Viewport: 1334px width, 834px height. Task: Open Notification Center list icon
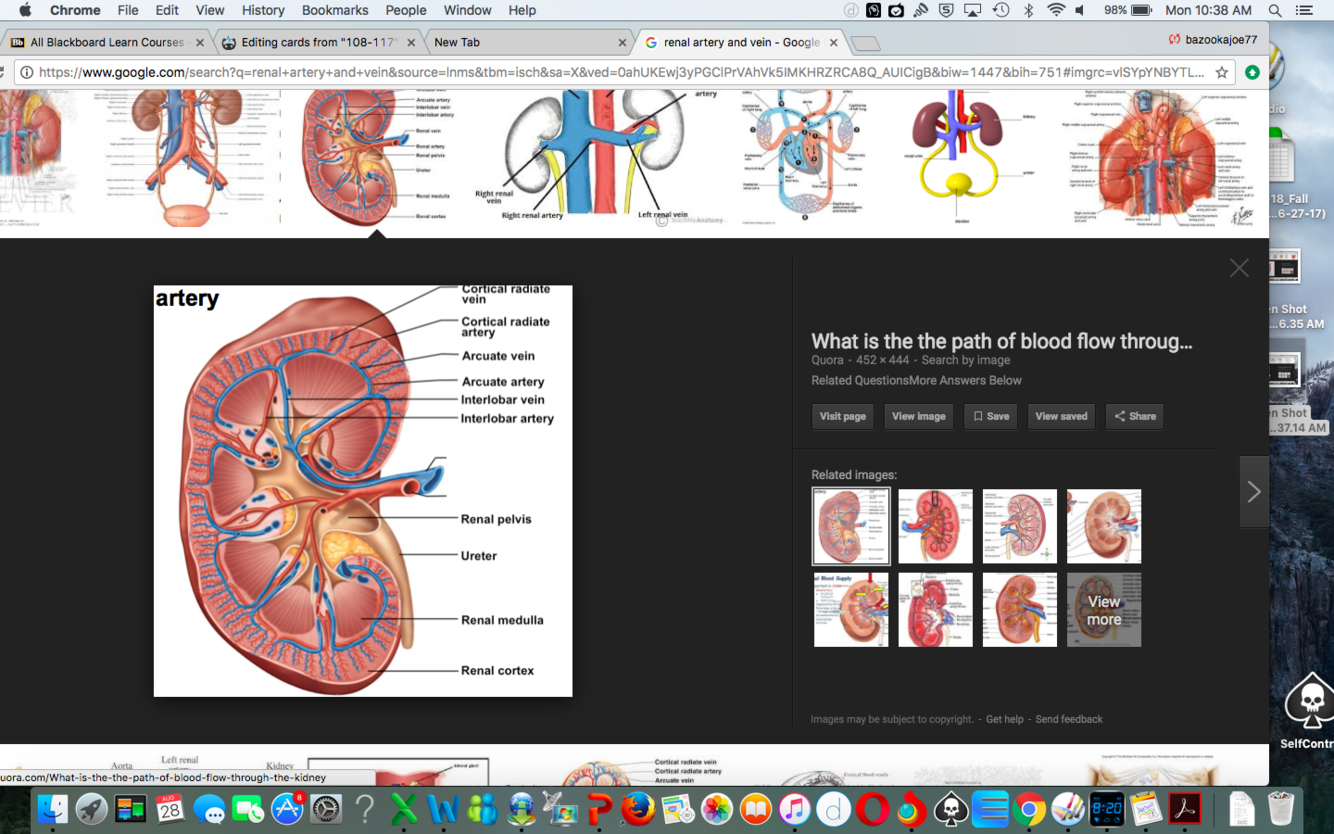[1304, 10]
